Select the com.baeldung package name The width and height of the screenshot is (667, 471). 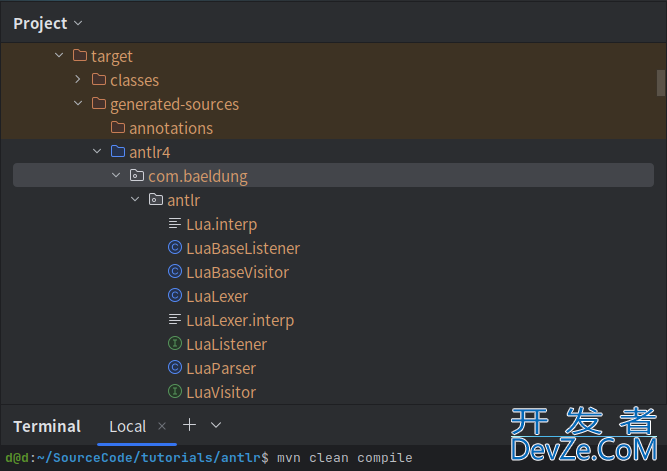(198, 177)
